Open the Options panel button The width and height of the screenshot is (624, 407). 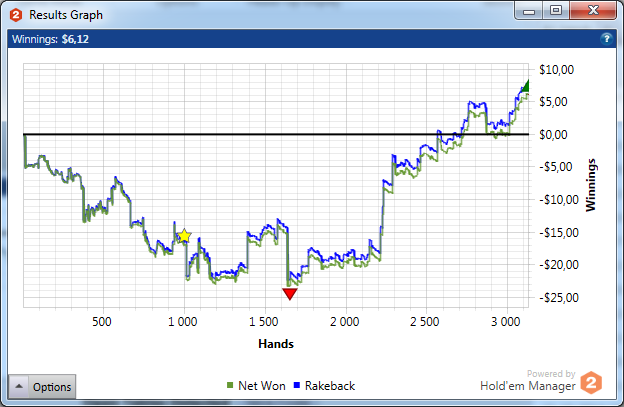click(x=42, y=386)
